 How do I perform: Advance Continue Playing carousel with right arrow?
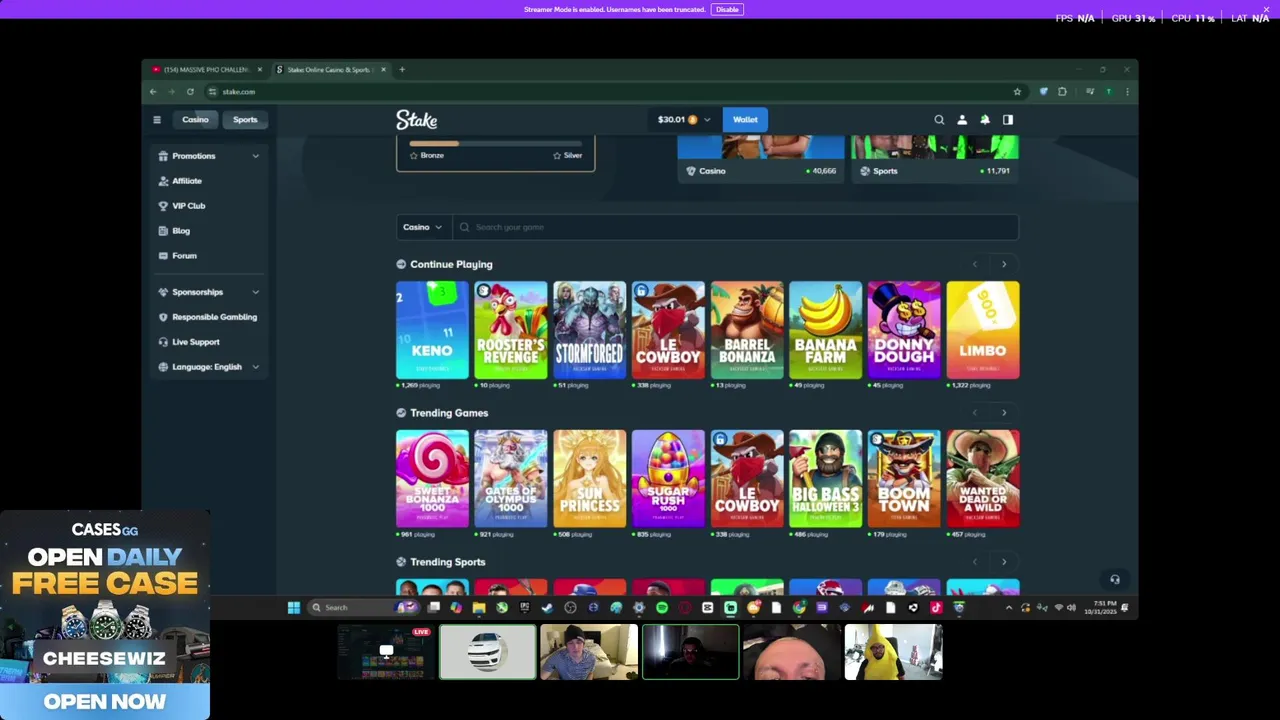pos(1004,264)
